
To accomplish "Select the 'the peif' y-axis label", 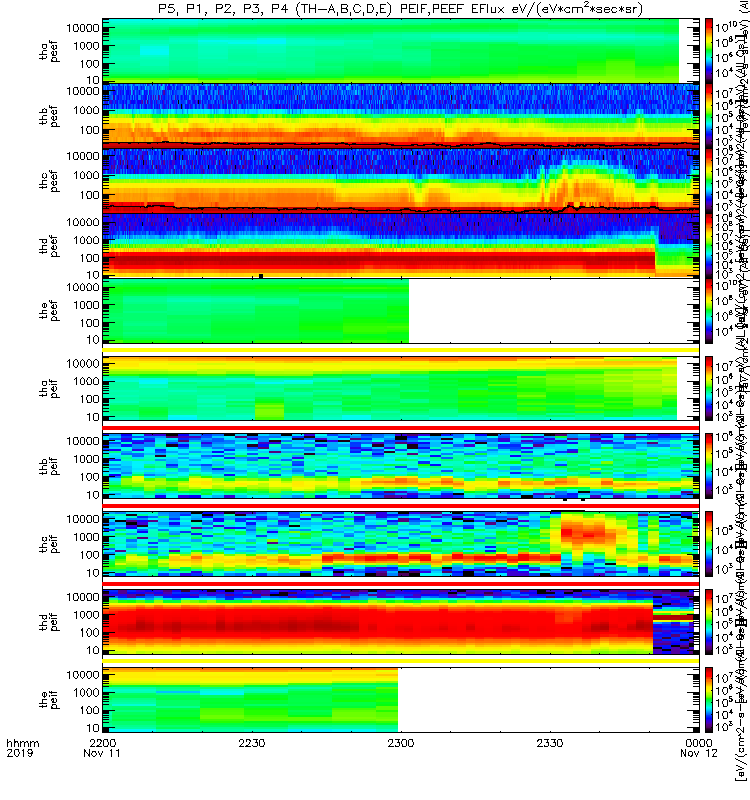I will tap(49, 699).
